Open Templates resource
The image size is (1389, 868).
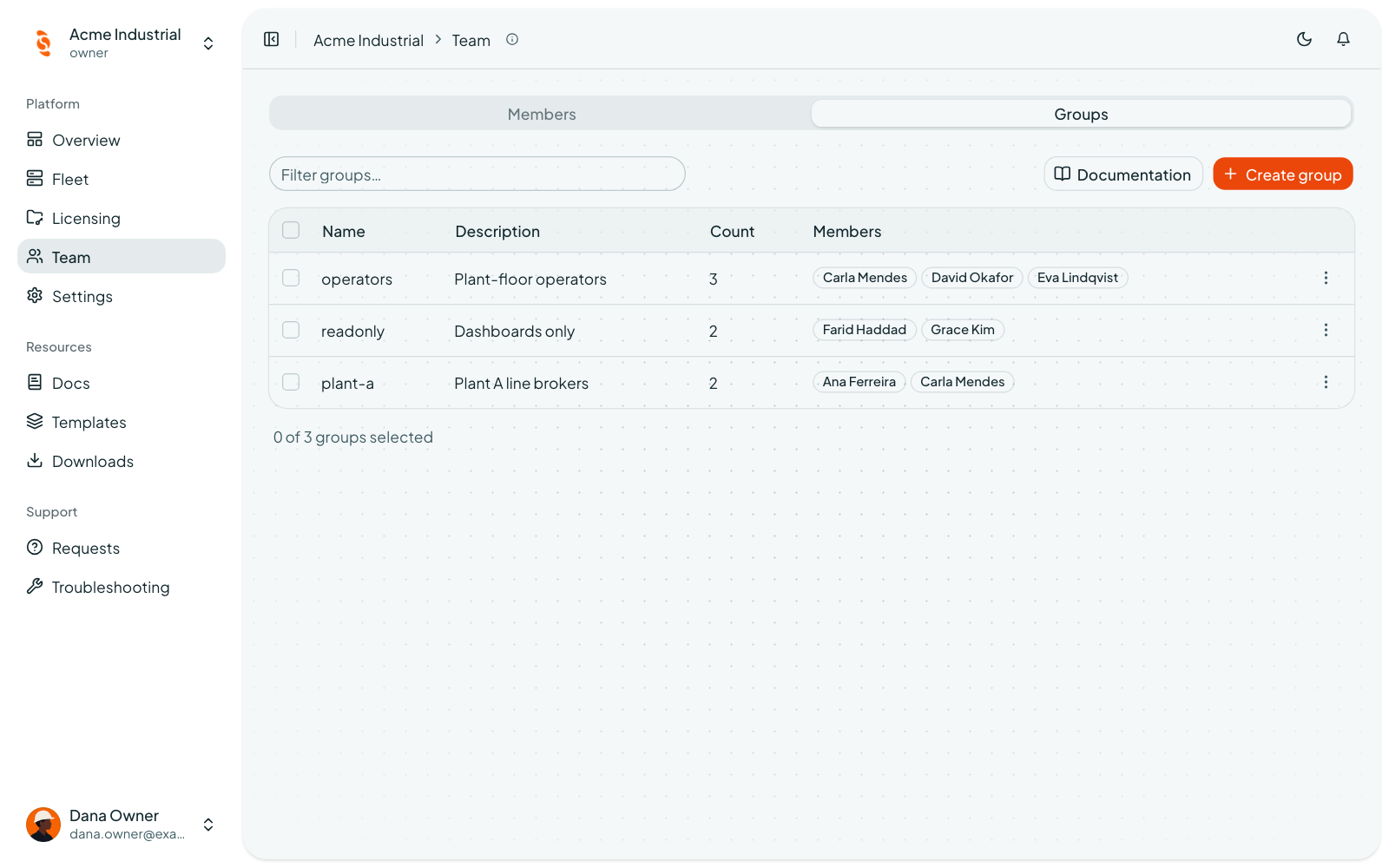pyautogui.click(x=122, y=422)
